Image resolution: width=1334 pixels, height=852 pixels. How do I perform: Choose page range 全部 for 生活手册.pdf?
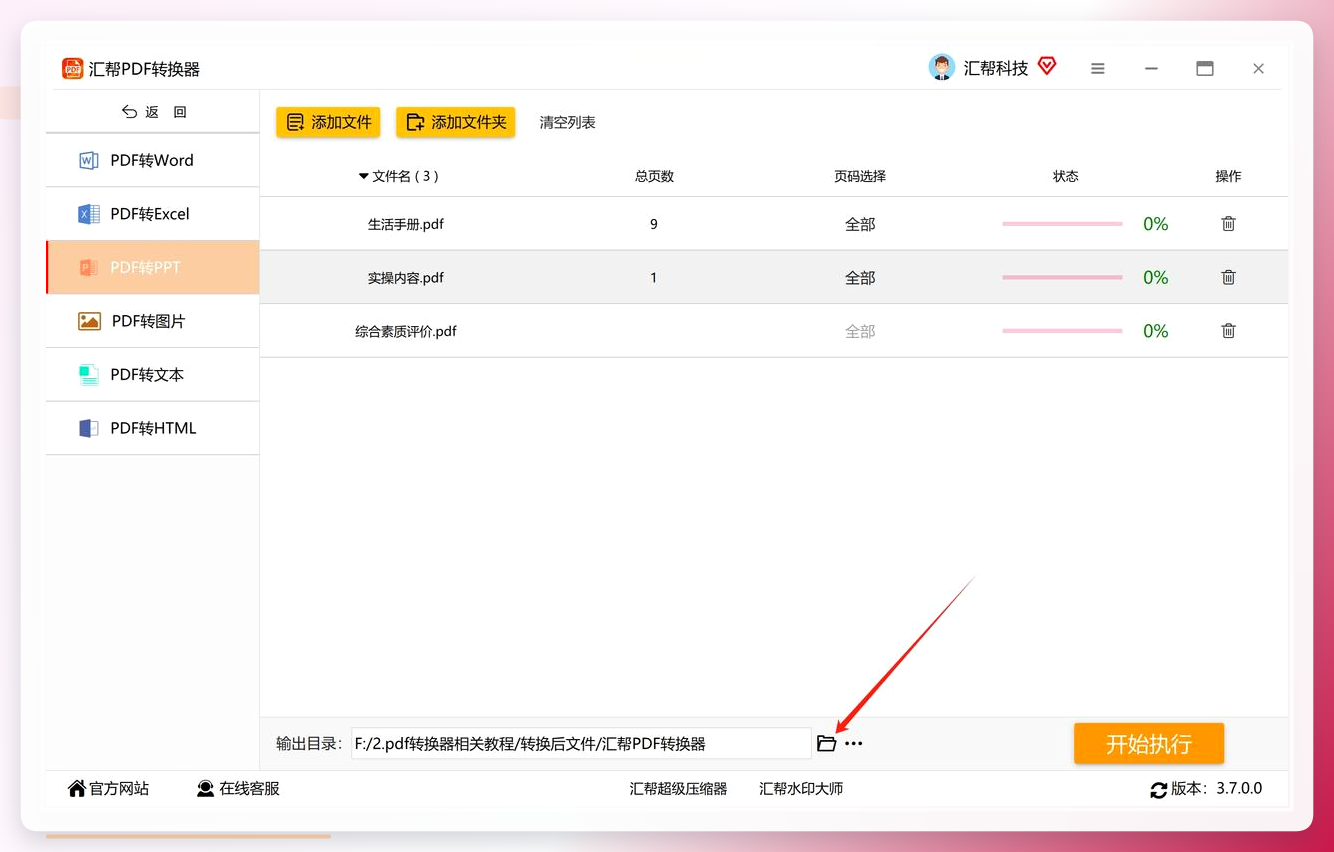point(860,224)
